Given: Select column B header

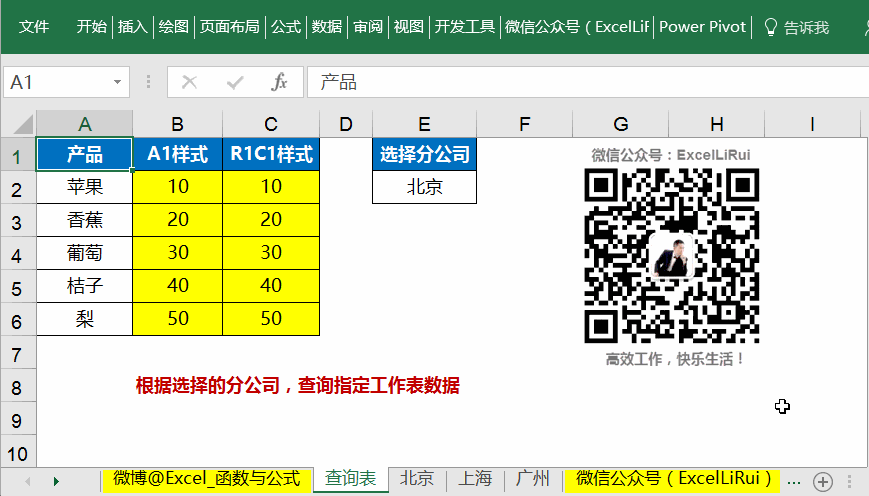Looking at the screenshot, I should pos(177,124).
